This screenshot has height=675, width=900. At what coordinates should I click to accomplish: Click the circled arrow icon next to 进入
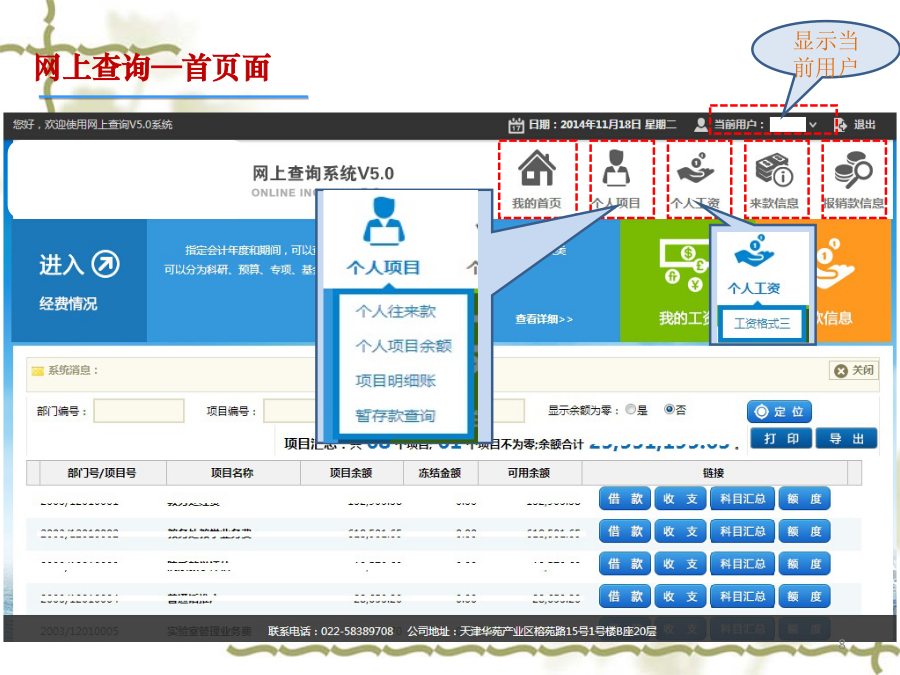(x=106, y=264)
